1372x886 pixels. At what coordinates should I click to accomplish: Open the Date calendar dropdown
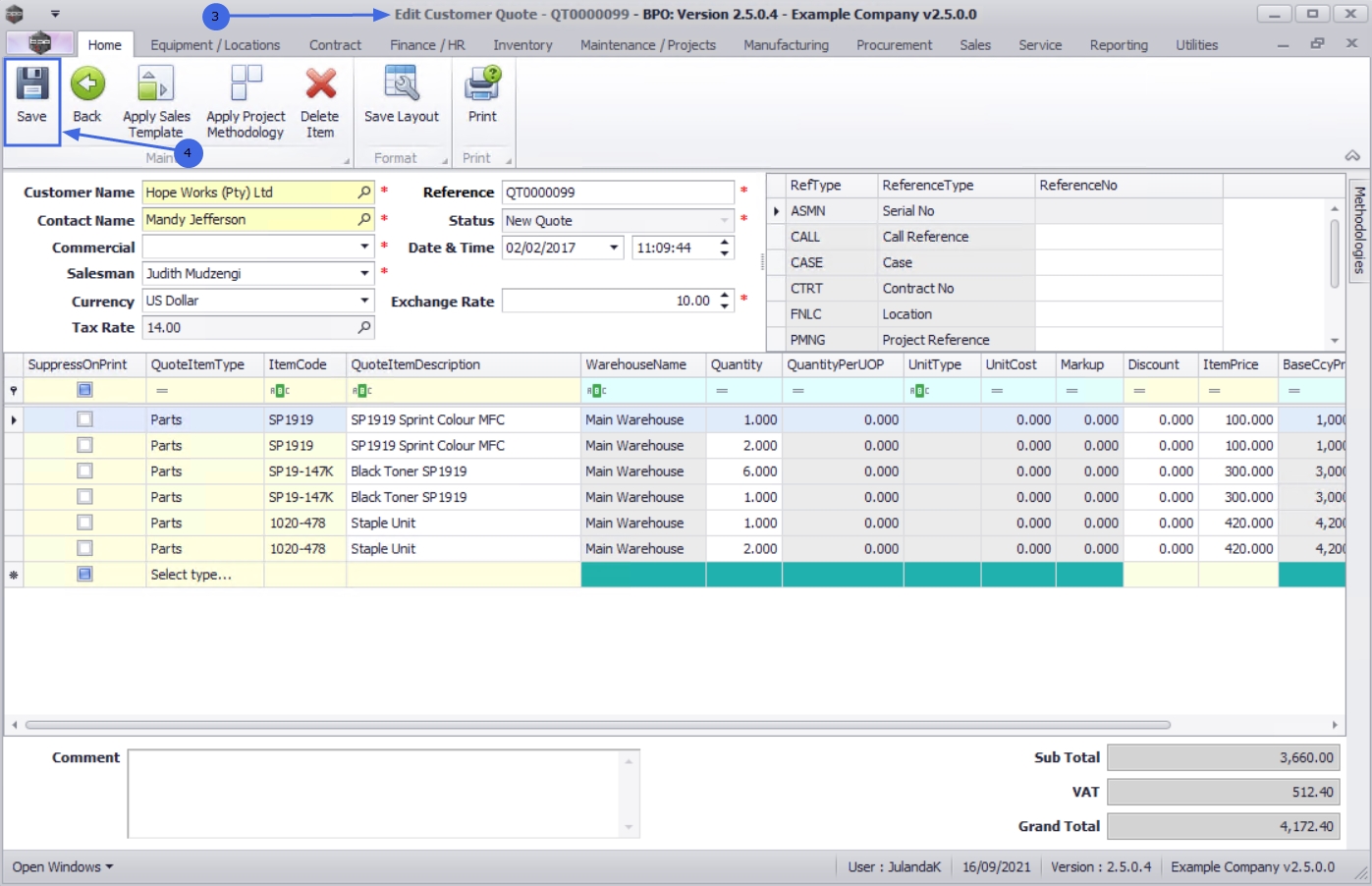tap(614, 248)
